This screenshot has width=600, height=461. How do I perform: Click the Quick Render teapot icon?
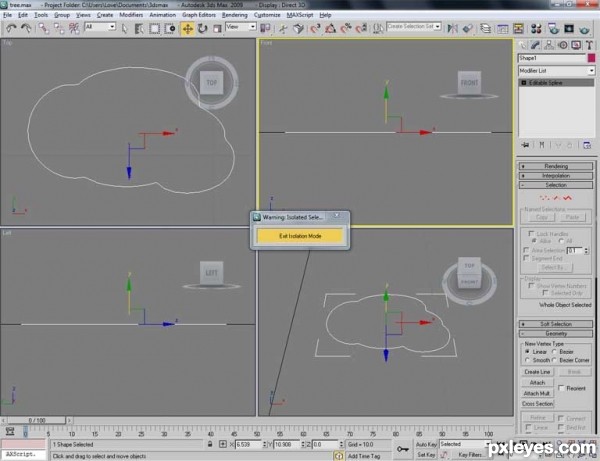pos(584,29)
